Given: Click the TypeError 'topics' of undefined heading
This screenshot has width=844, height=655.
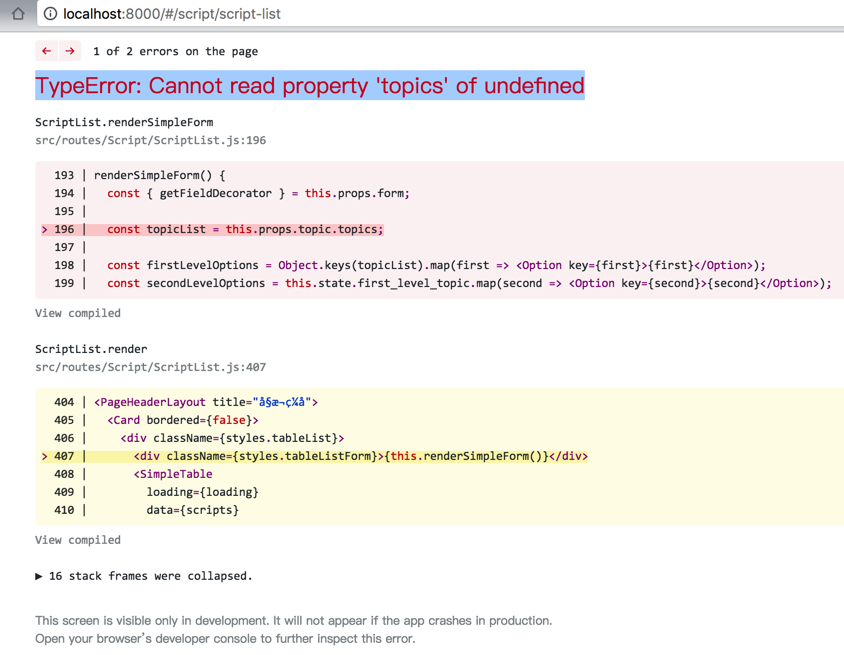Looking at the screenshot, I should tap(310, 86).
